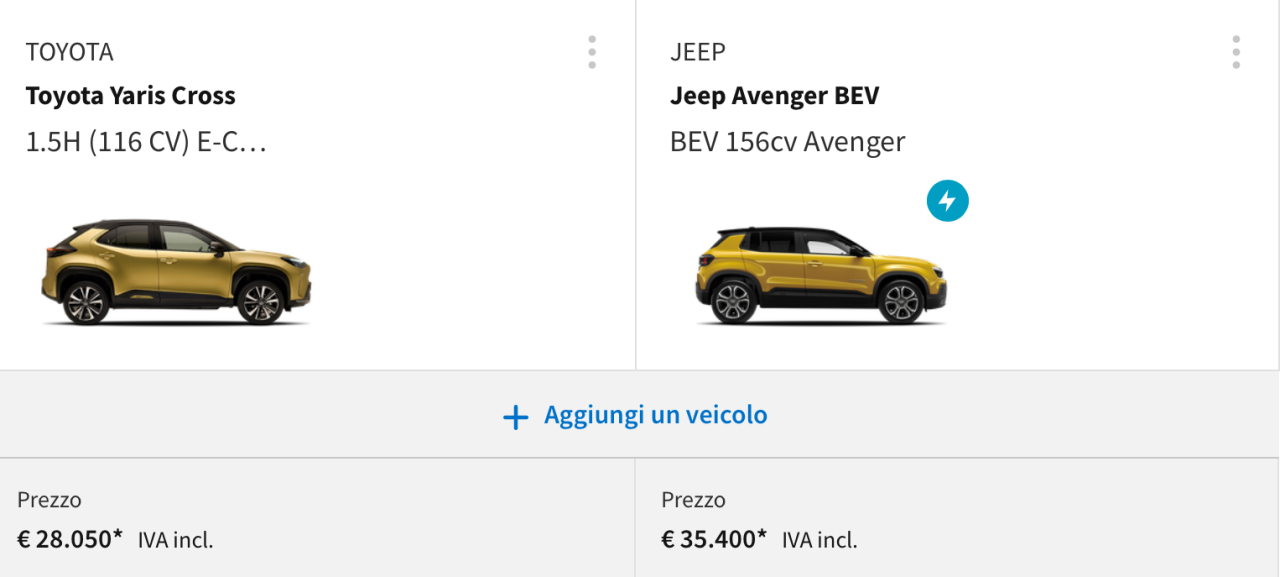Select the Jeep Avenger car image
This screenshot has height=577, width=1280.
click(821, 275)
